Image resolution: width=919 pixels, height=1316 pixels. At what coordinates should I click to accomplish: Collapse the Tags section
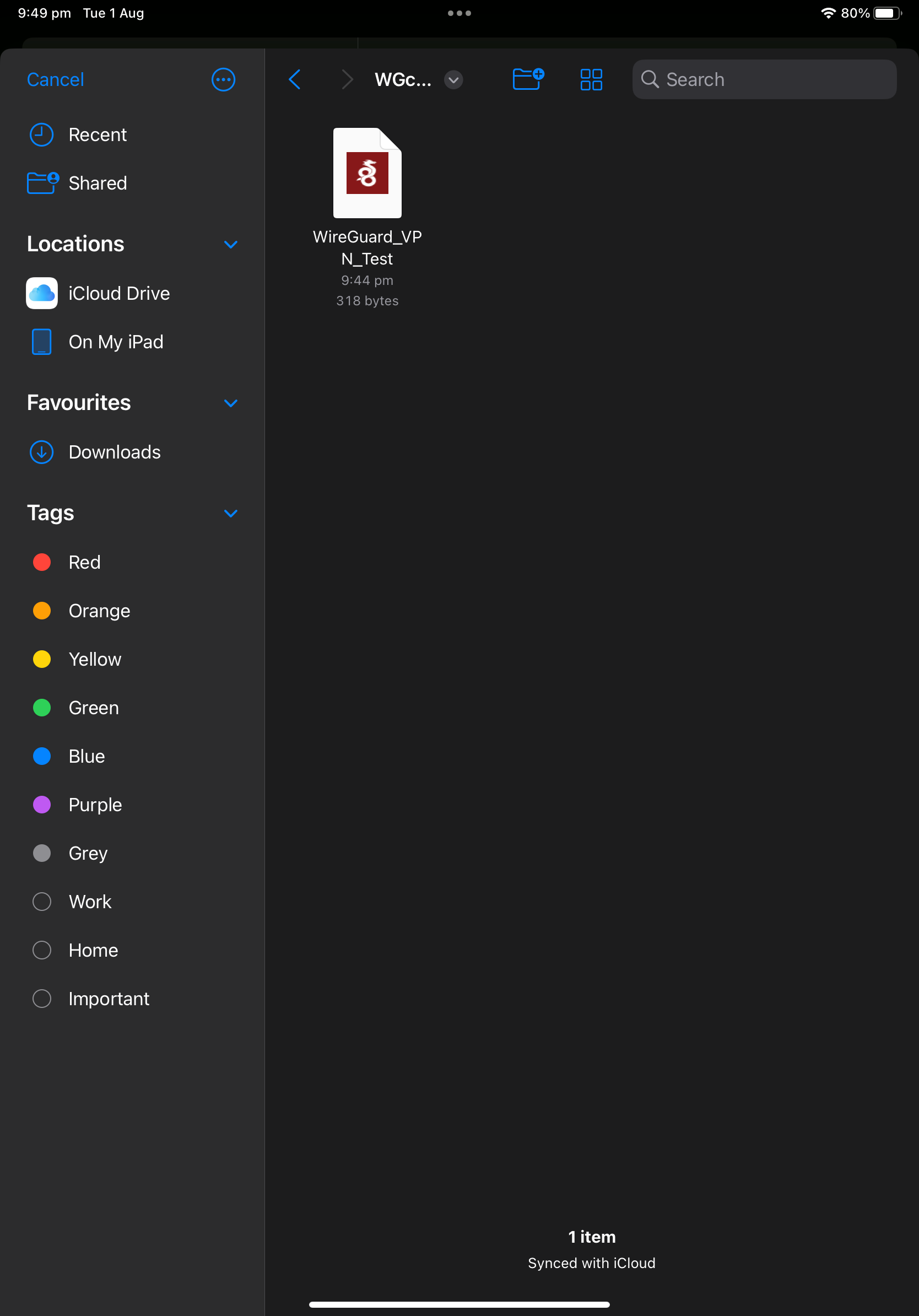(230, 513)
